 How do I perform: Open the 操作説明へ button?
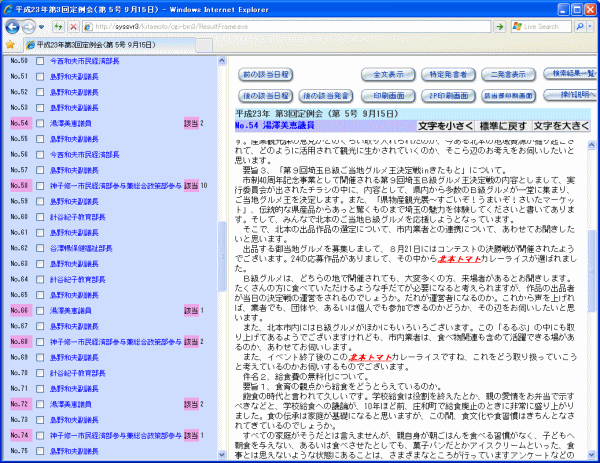(570, 95)
